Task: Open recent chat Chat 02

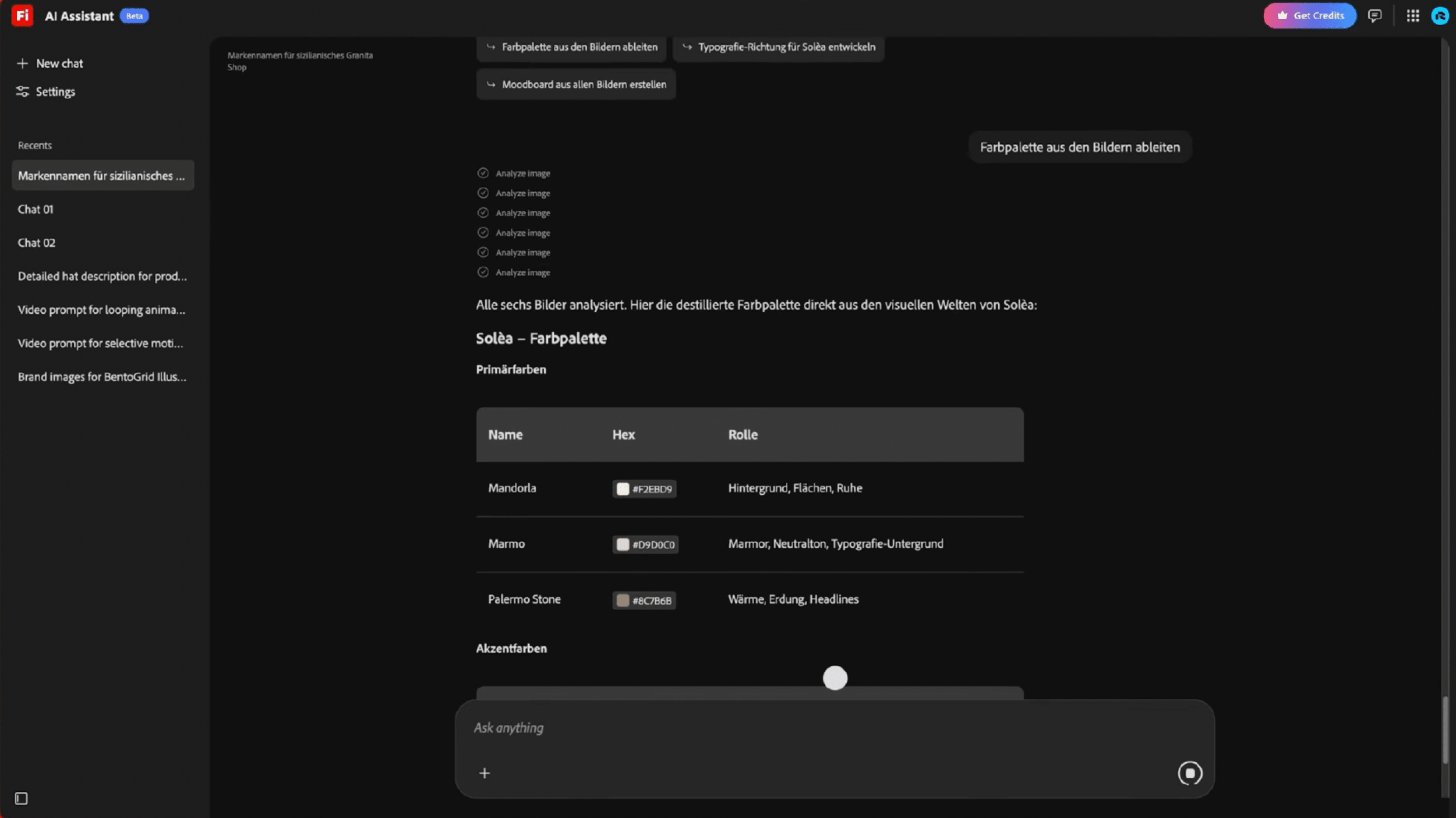Action: coord(37,243)
